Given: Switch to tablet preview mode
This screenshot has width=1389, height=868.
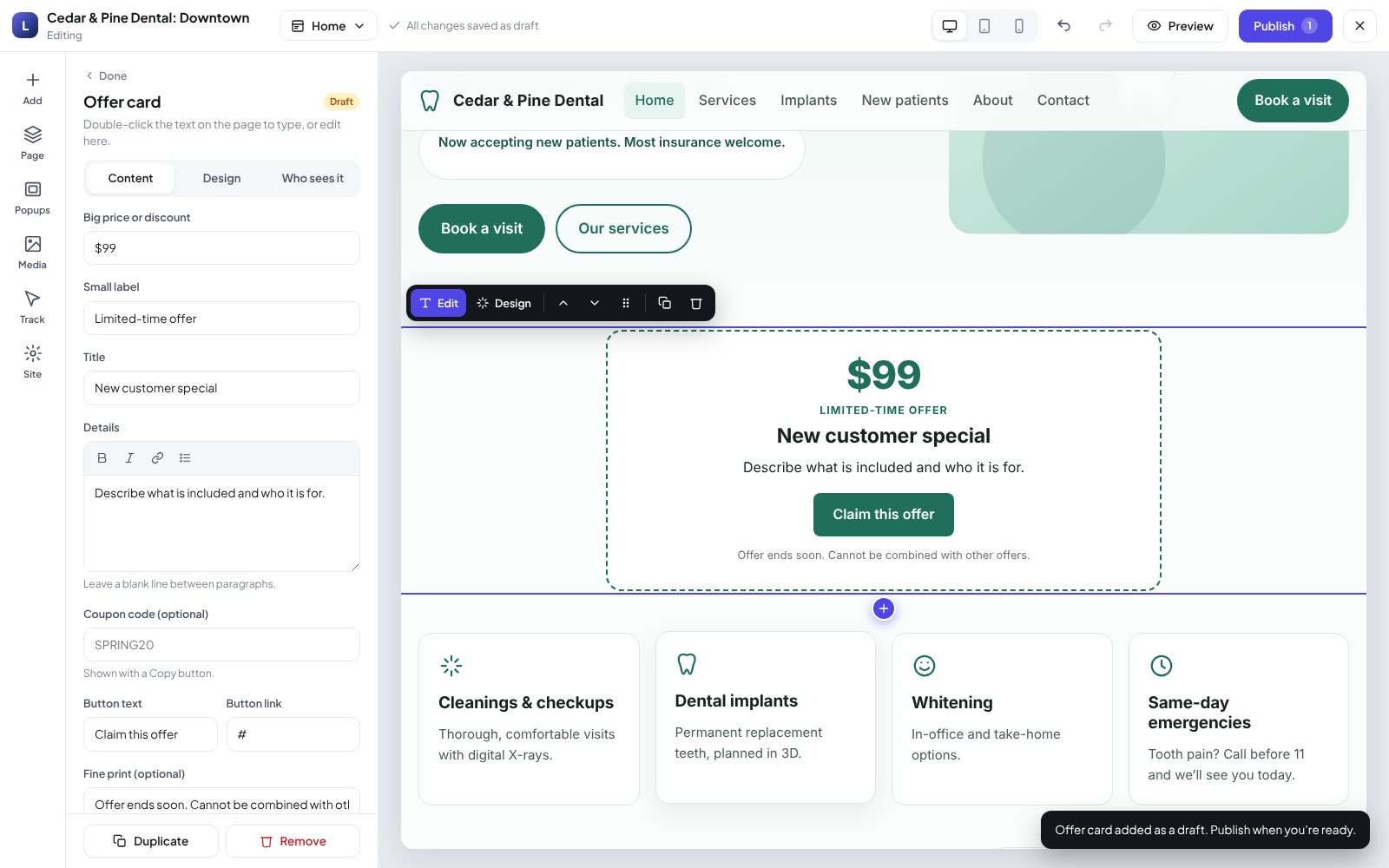Looking at the screenshot, I should (984, 26).
